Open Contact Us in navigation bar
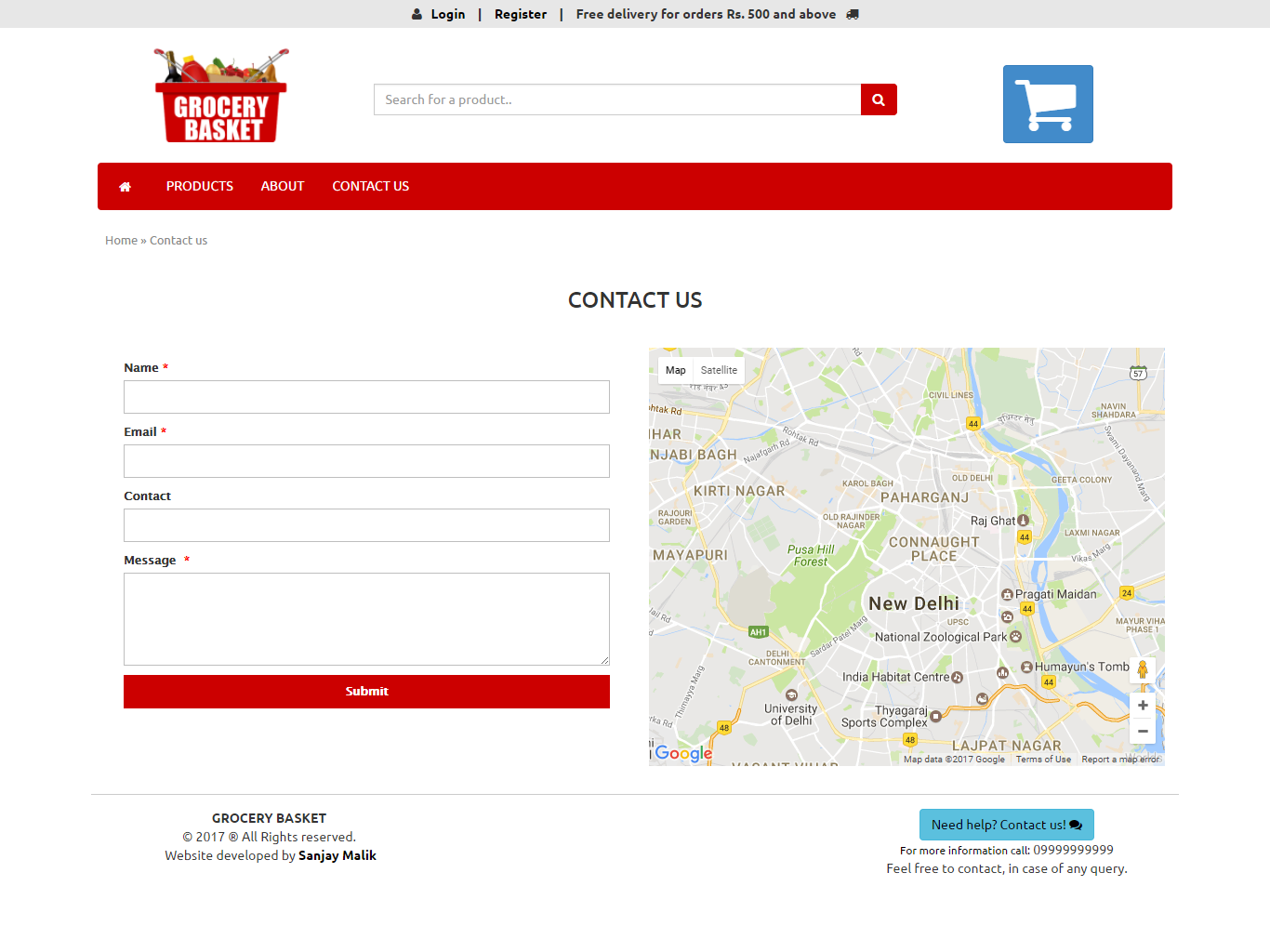This screenshot has height=952, width=1270. (x=370, y=187)
